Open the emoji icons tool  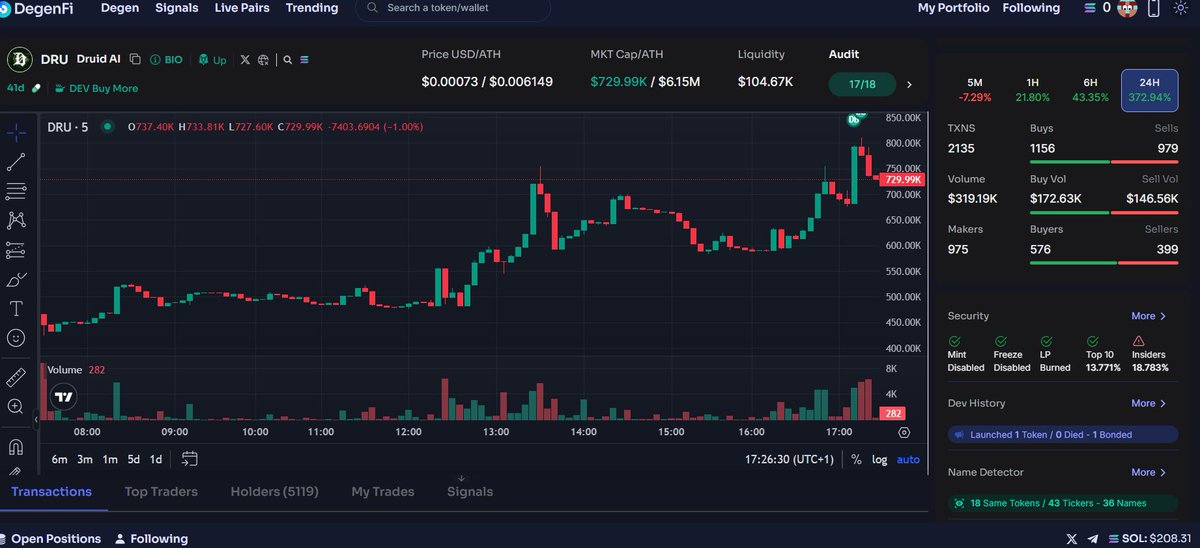[16, 338]
